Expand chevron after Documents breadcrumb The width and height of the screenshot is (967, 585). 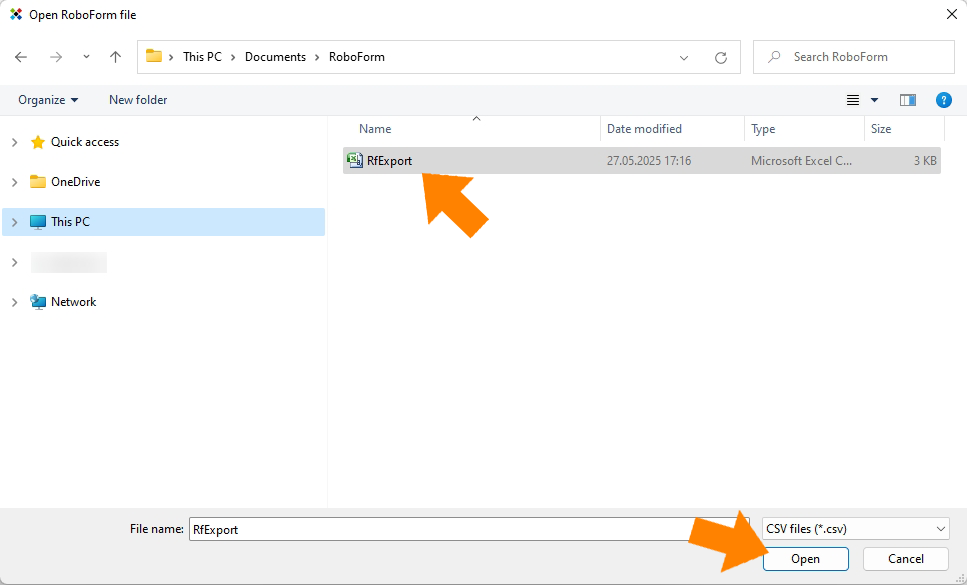coord(317,57)
